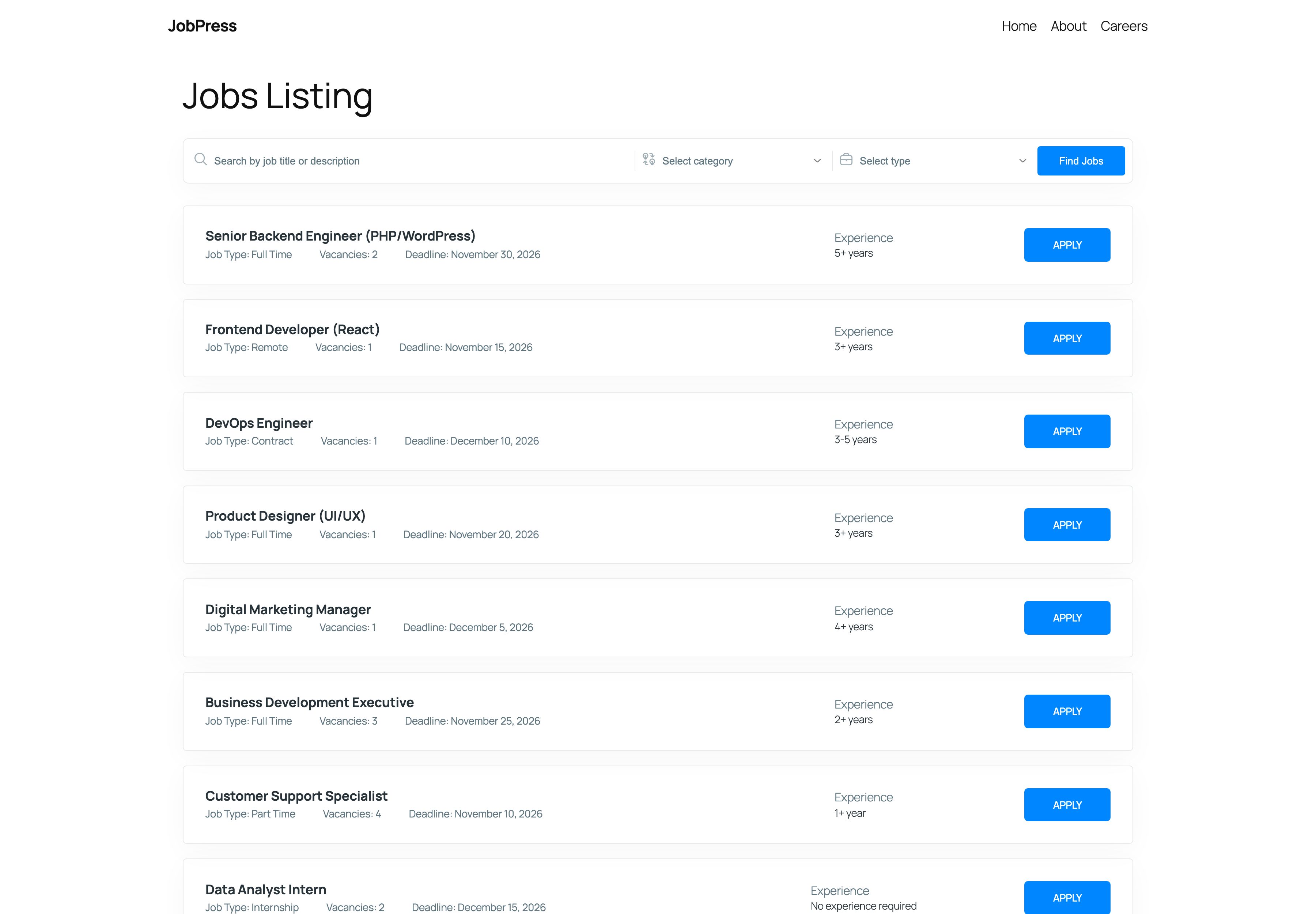This screenshot has width=1316, height=914.
Task: Click "Job Type: Part Time" text
Action: (x=250, y=814)
